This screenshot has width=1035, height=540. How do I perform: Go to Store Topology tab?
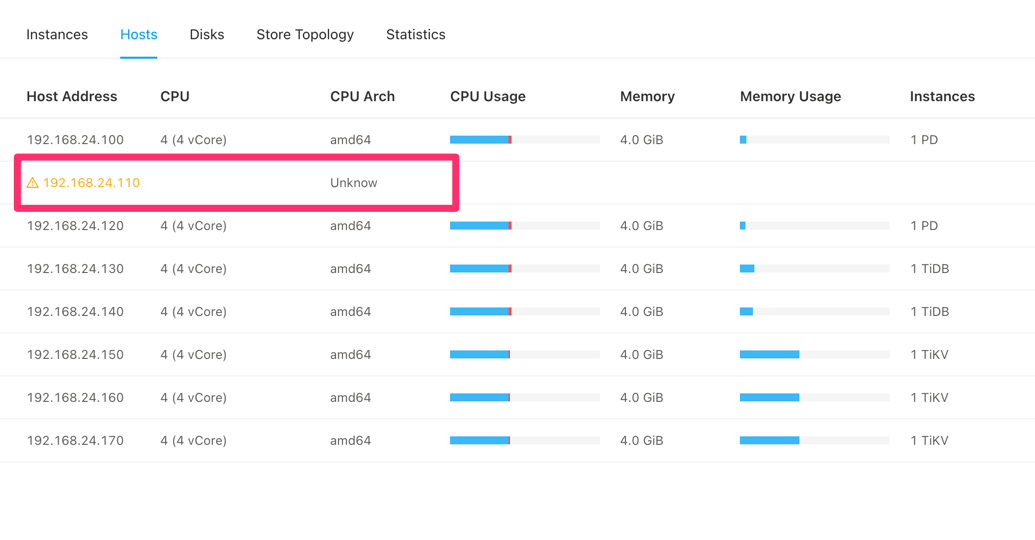(305, 34)
